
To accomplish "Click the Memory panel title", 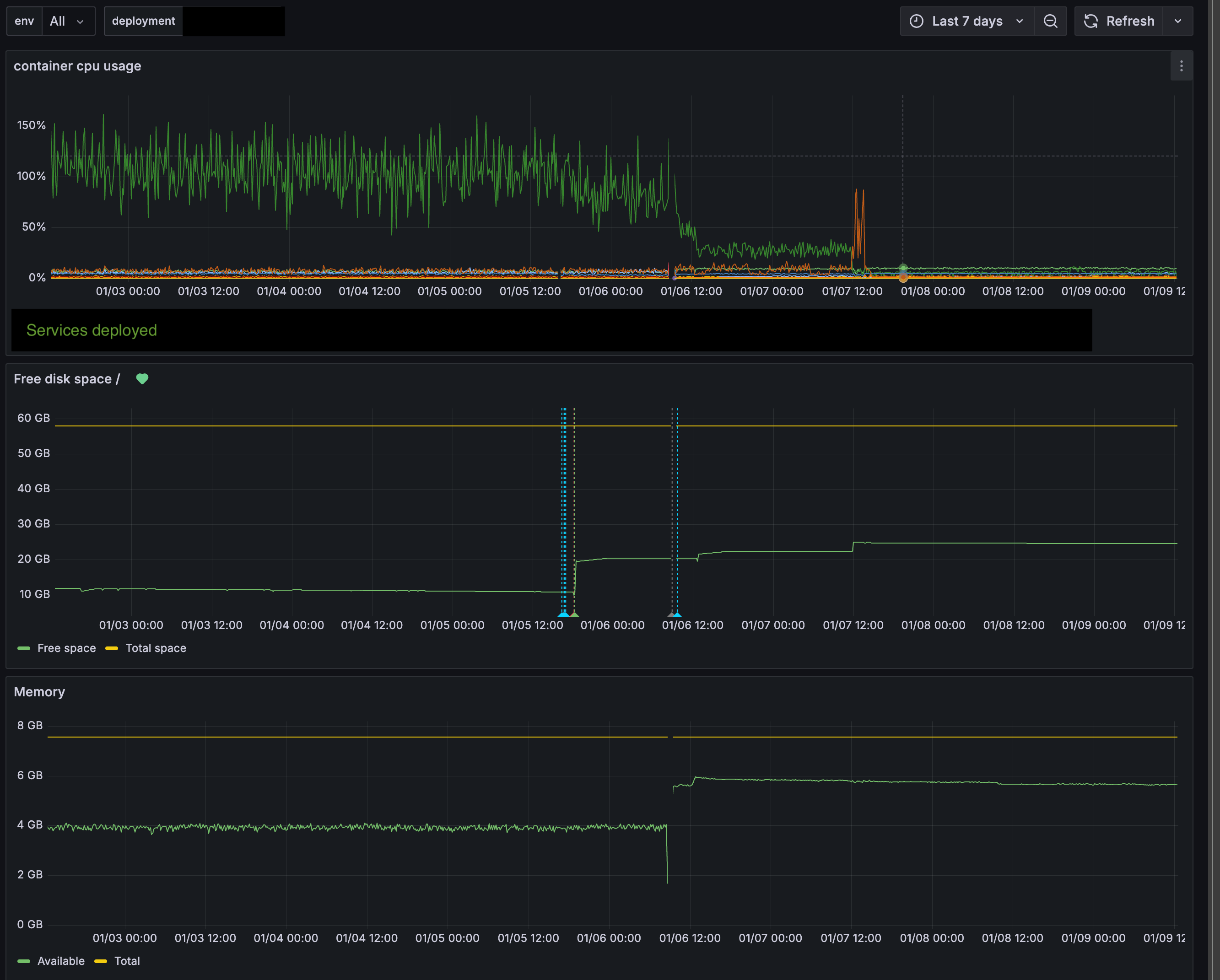I will tap(39, 691).
